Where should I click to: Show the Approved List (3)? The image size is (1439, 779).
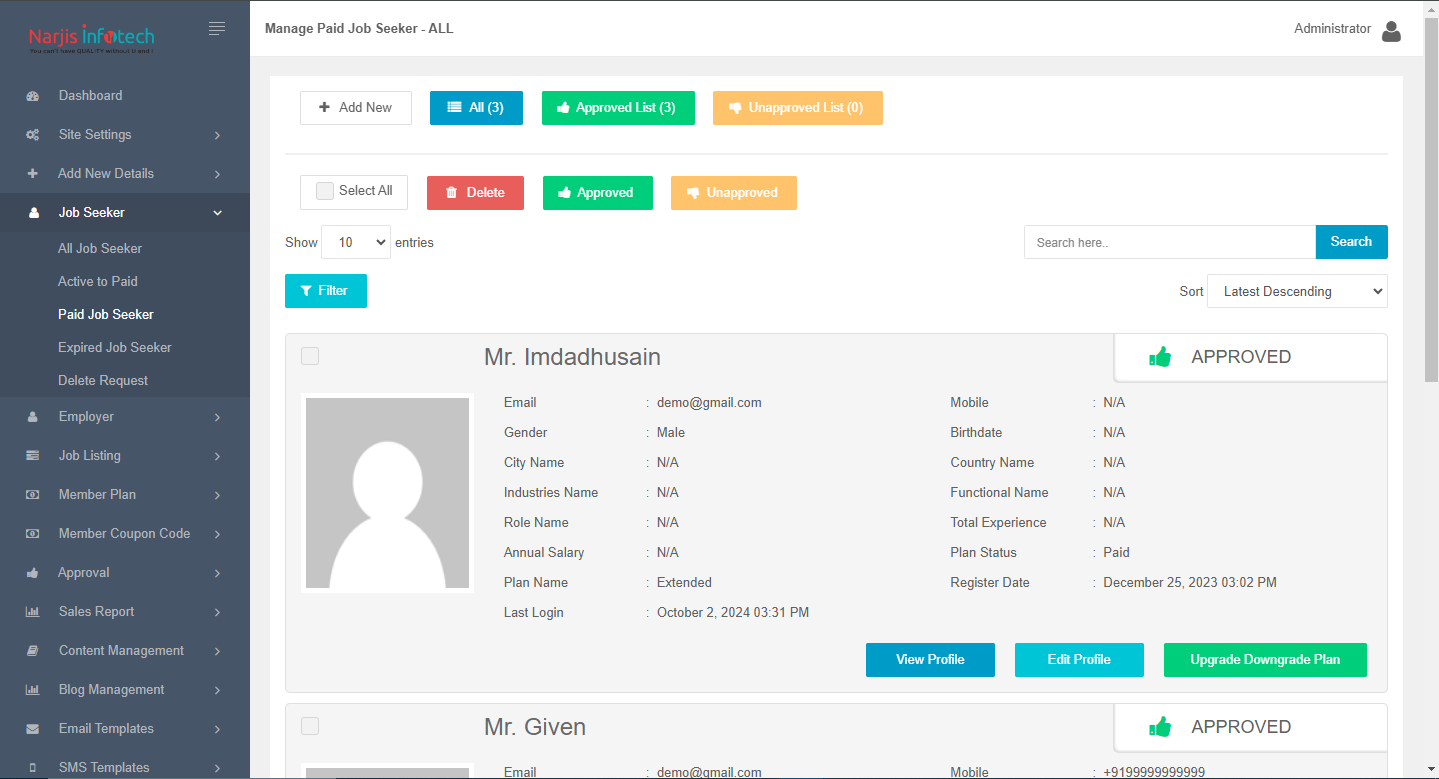[617, 108]
